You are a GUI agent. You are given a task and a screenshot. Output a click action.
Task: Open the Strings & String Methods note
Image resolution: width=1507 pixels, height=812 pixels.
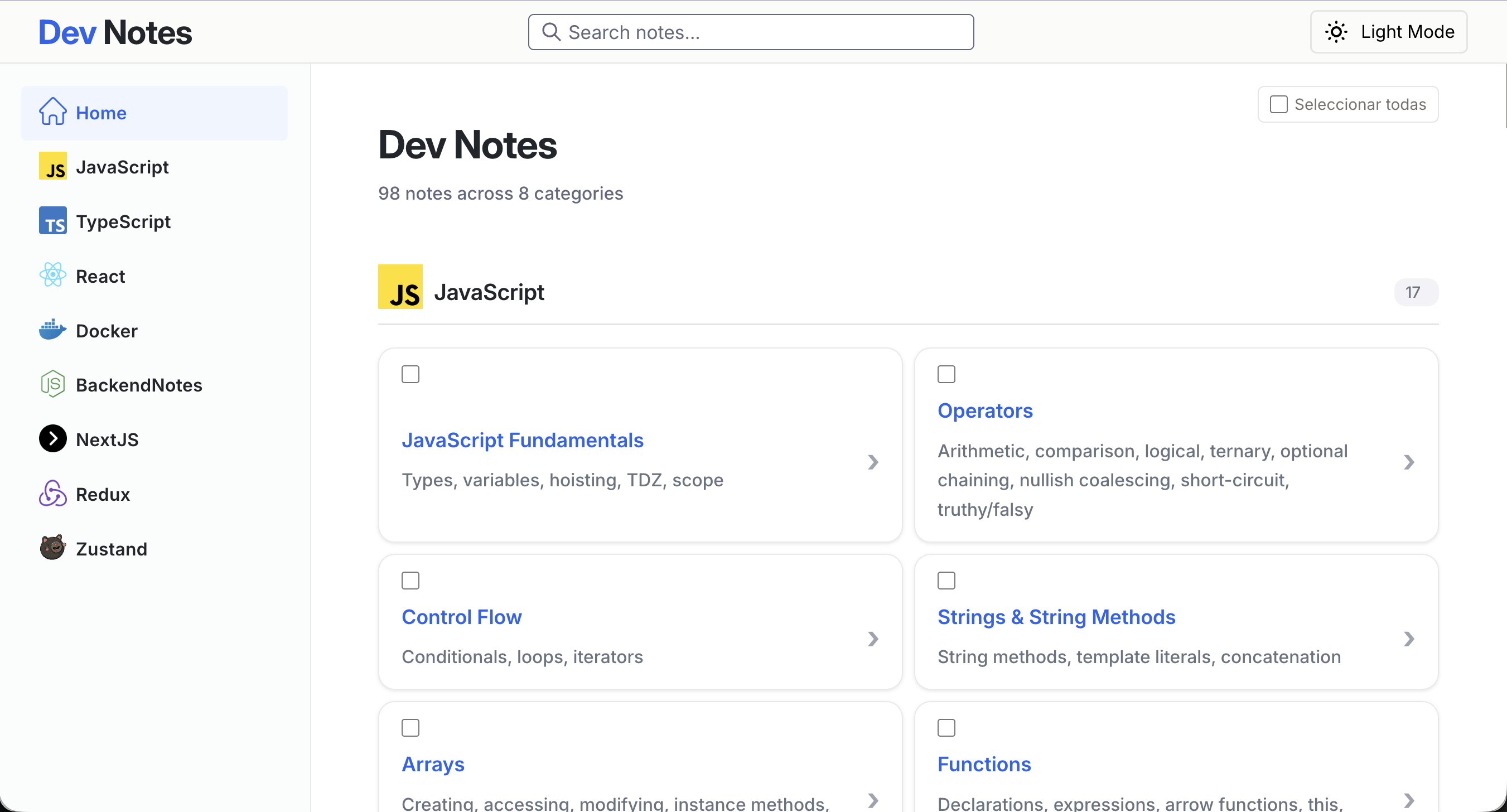[1056, 617]
